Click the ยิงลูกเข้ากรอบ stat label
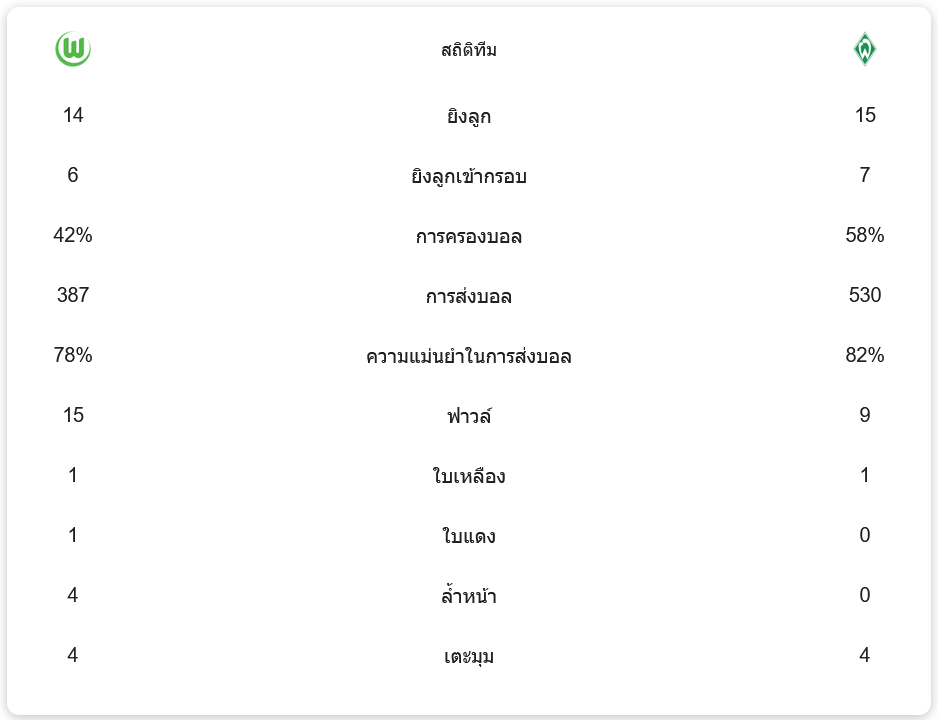 point(469,177)
